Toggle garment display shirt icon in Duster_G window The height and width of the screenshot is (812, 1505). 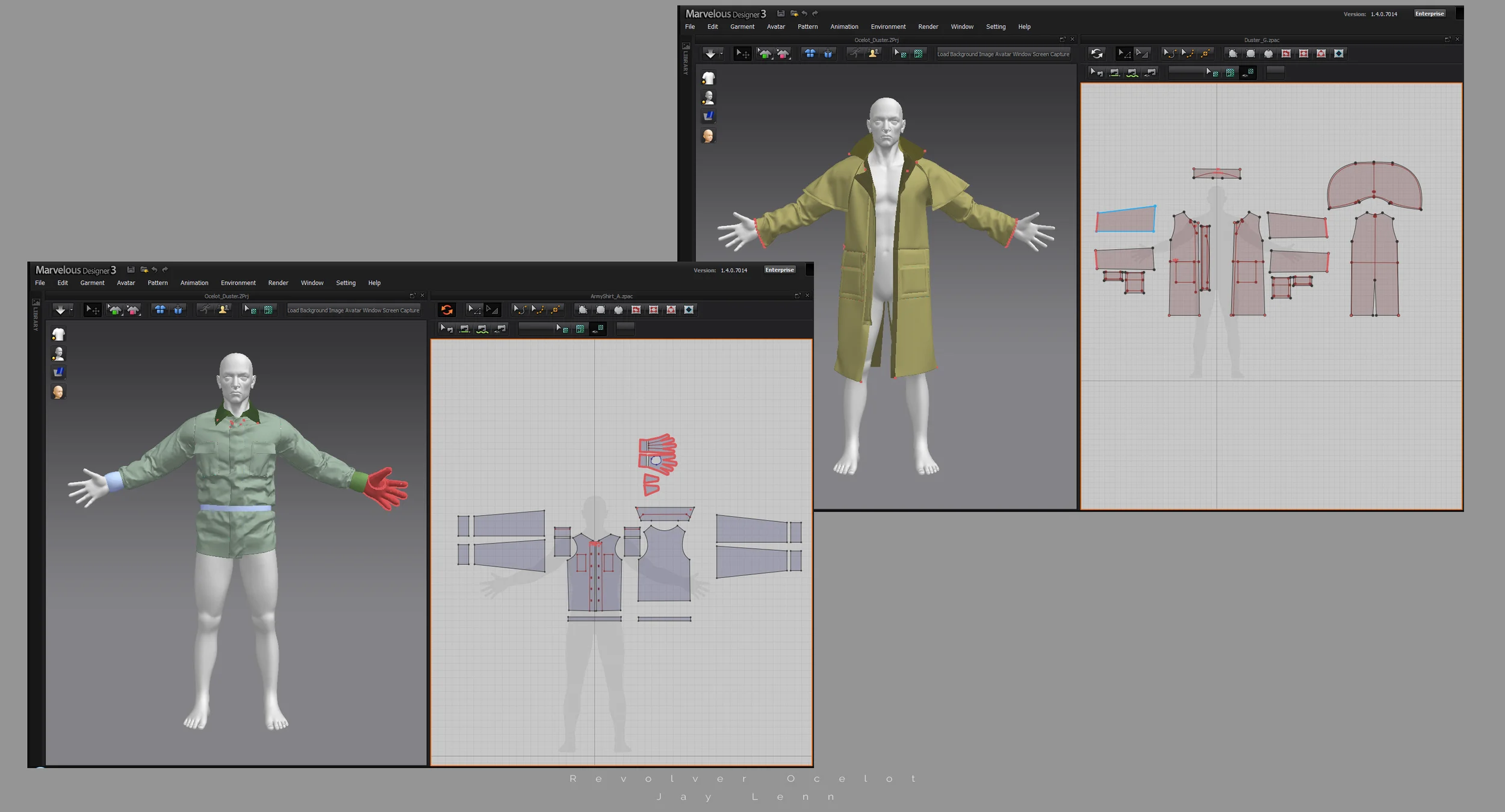pos(709,78)
